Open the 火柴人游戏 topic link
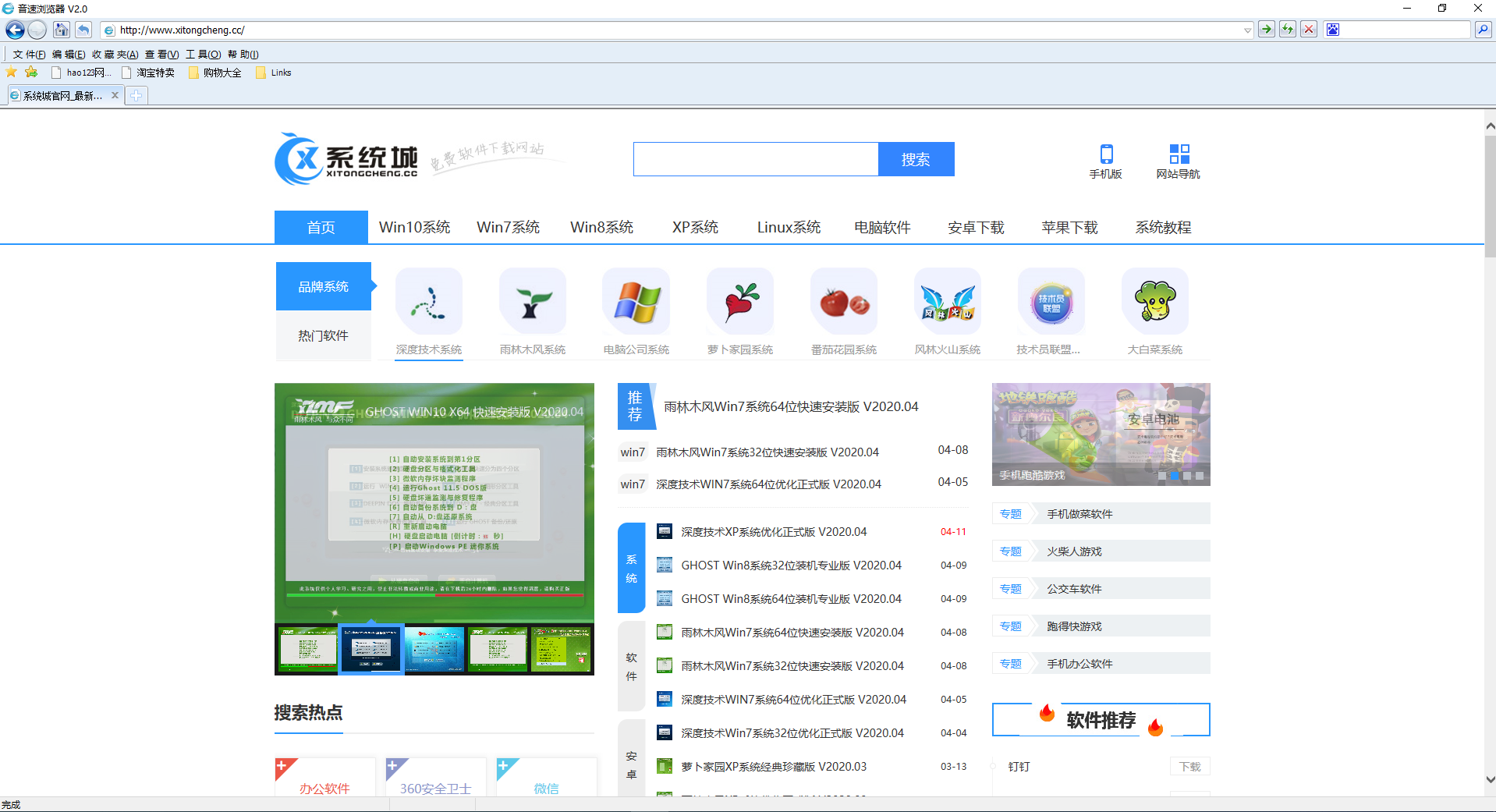 [1074, 551]
